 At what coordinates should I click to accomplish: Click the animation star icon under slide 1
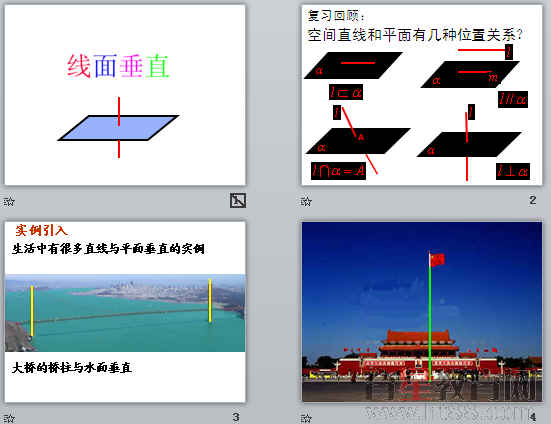(9, 202)
